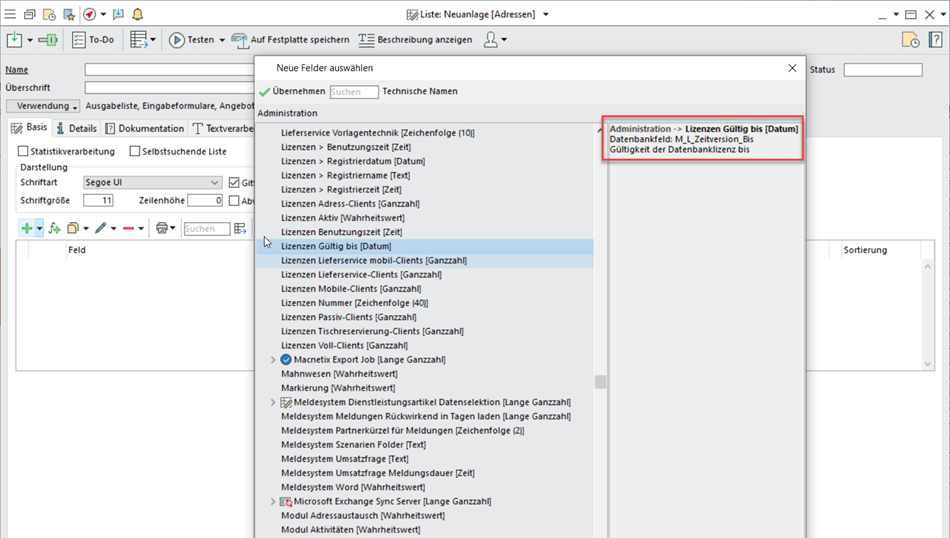Open the Dokumentation tab
The height and width of the screenshot is (538, 950).
click(x=145, y=128)
